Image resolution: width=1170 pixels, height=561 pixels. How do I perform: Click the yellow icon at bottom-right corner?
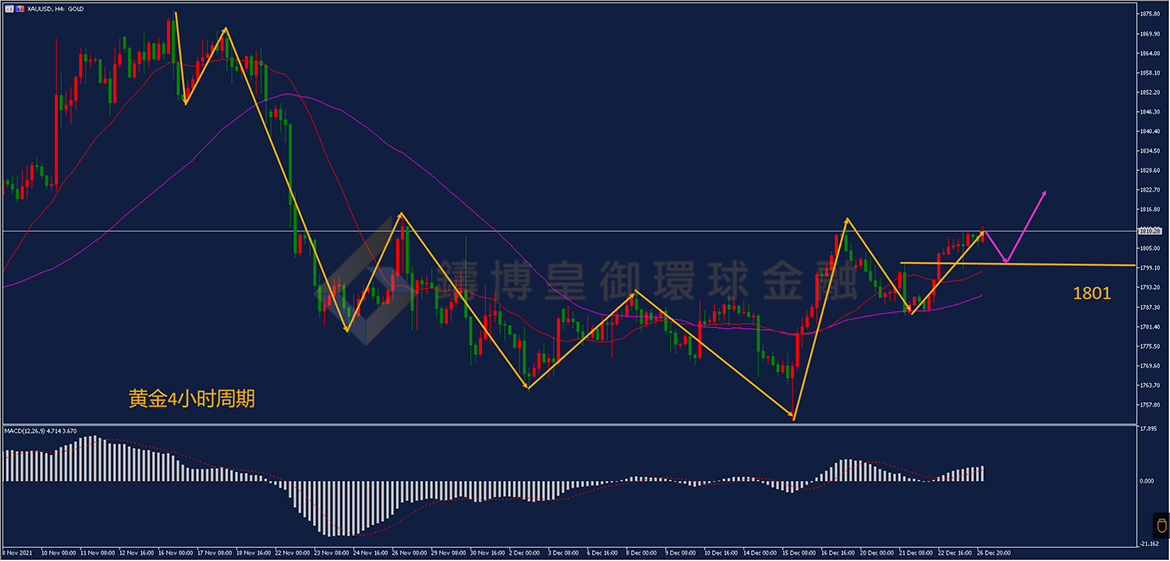(1161, 525)
